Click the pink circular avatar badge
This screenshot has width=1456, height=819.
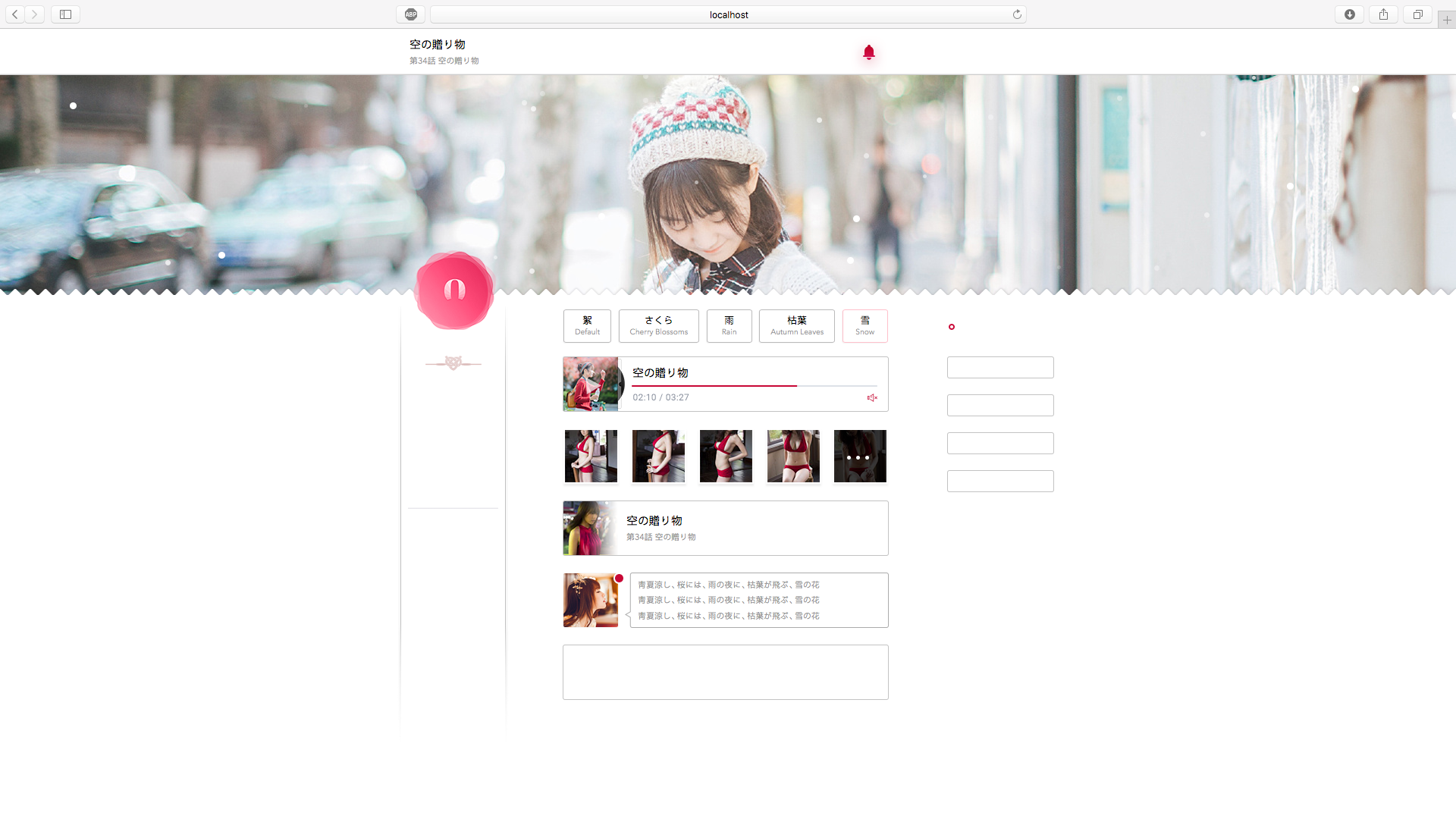point(454,290)
